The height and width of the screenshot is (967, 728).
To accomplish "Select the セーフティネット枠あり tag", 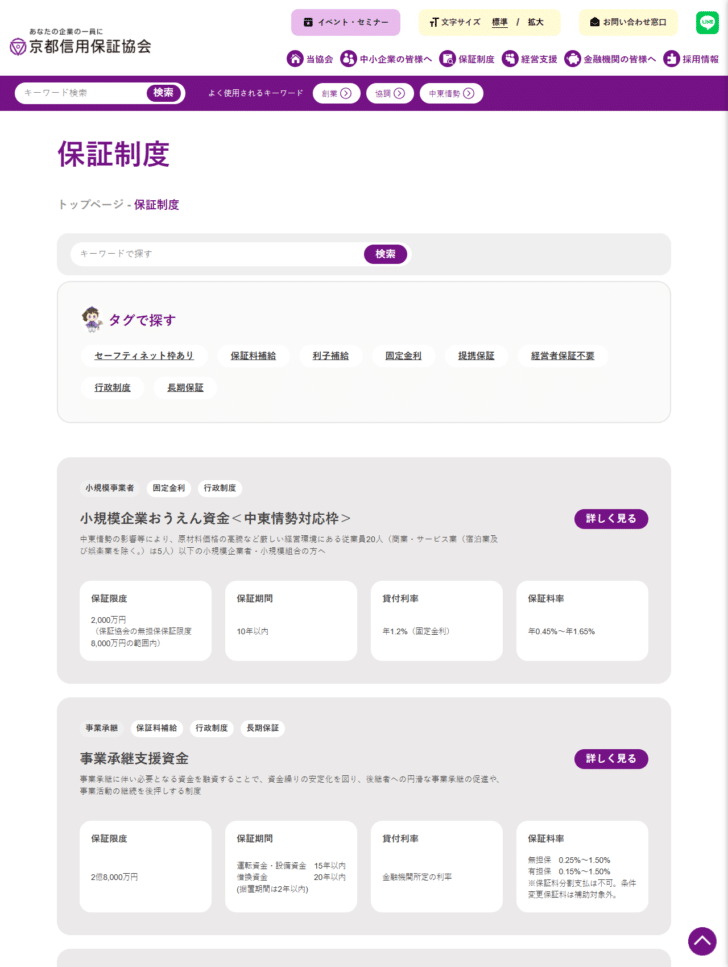I will click(x=144, y=356).
